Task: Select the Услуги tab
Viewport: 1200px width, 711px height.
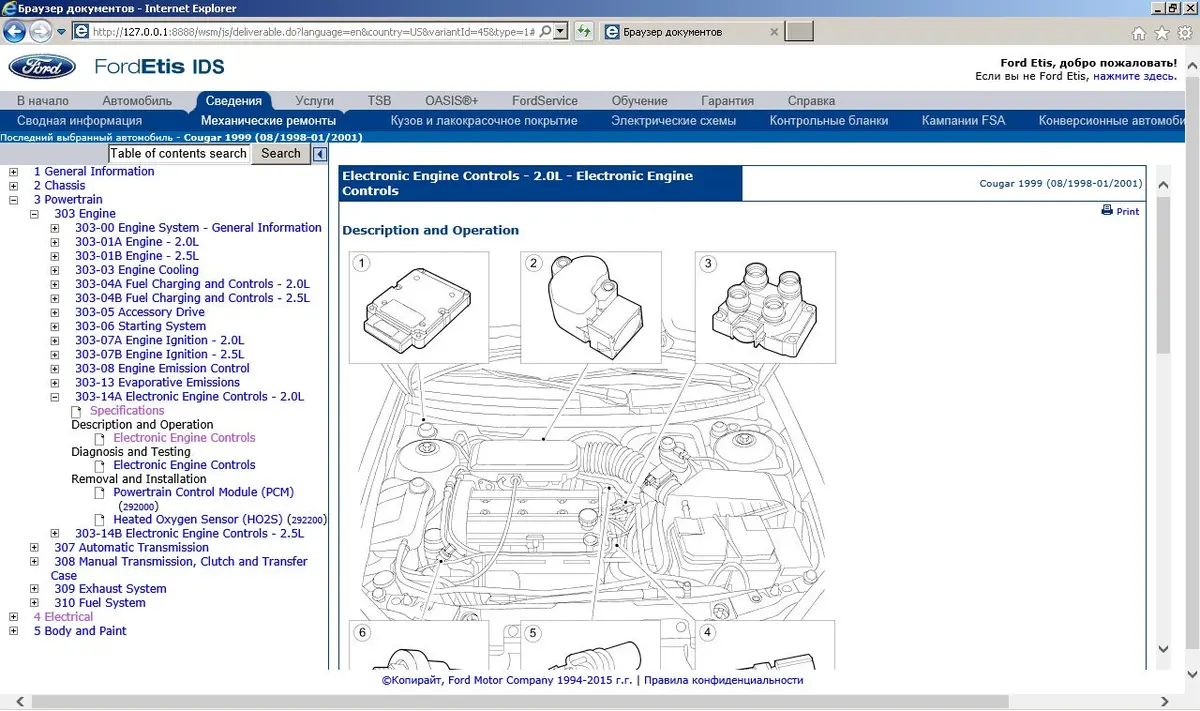Action: point(315,101)
